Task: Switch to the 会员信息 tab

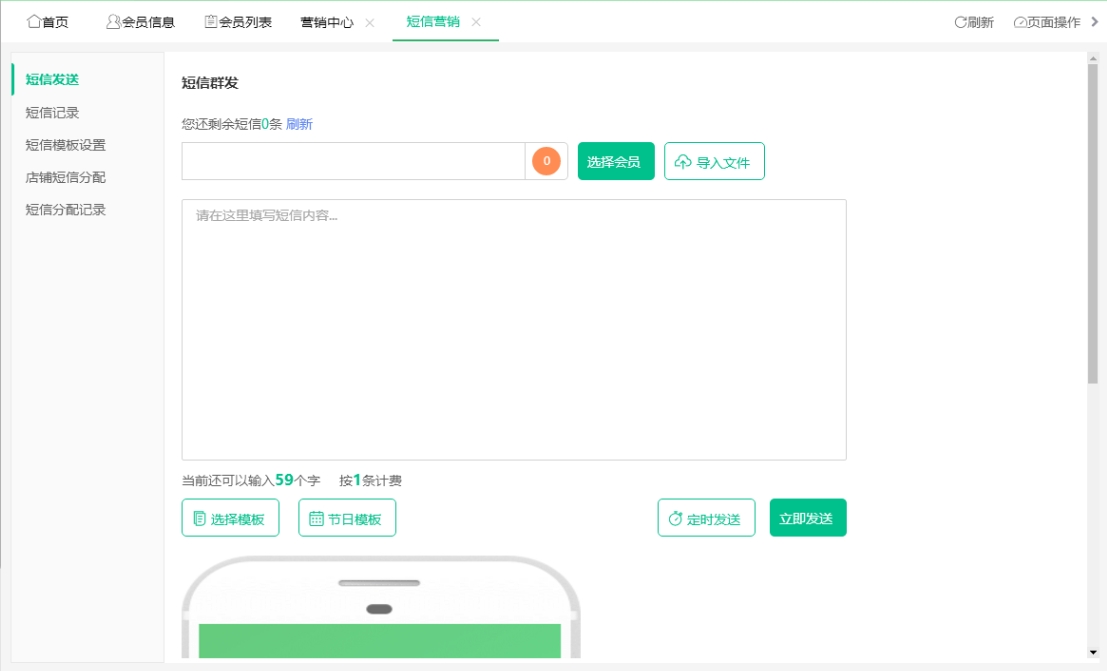Action: pos(140,22)
